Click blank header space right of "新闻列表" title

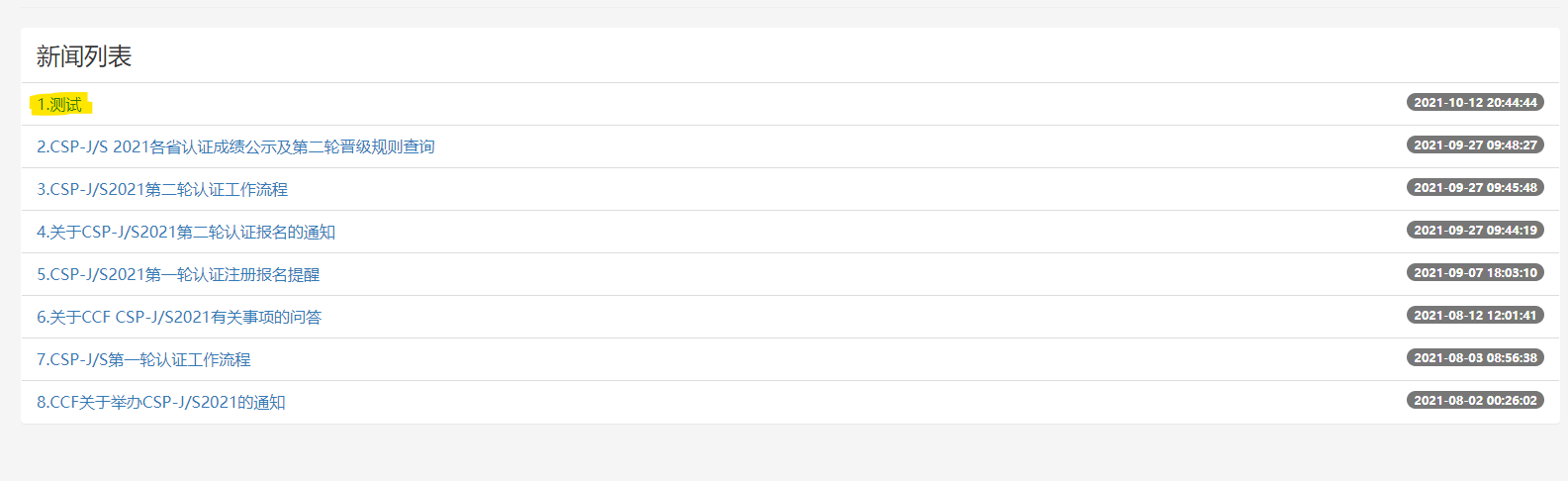coord(791,56)
